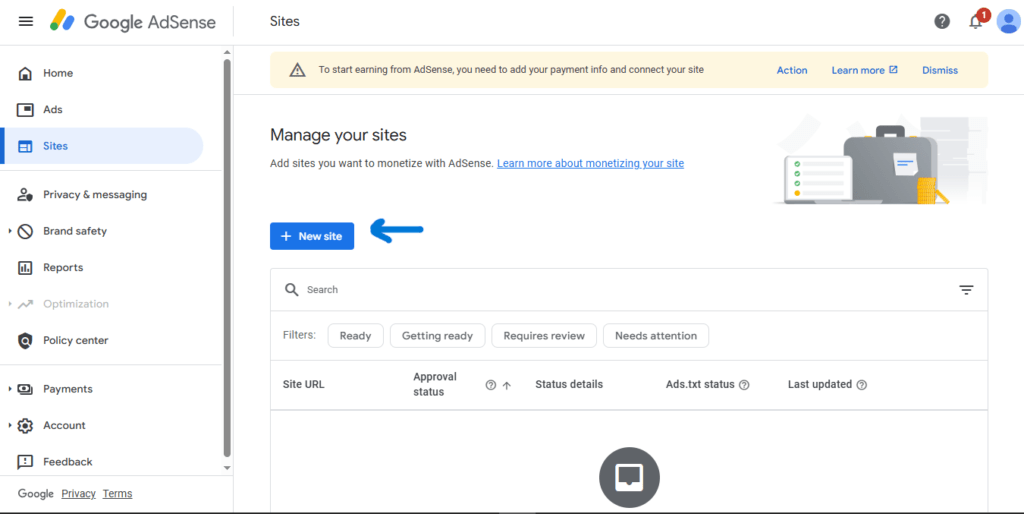The width and height of the screenshot is (1024, 514).
Task: Click Action in the banner
Action: tap(792, 71)
